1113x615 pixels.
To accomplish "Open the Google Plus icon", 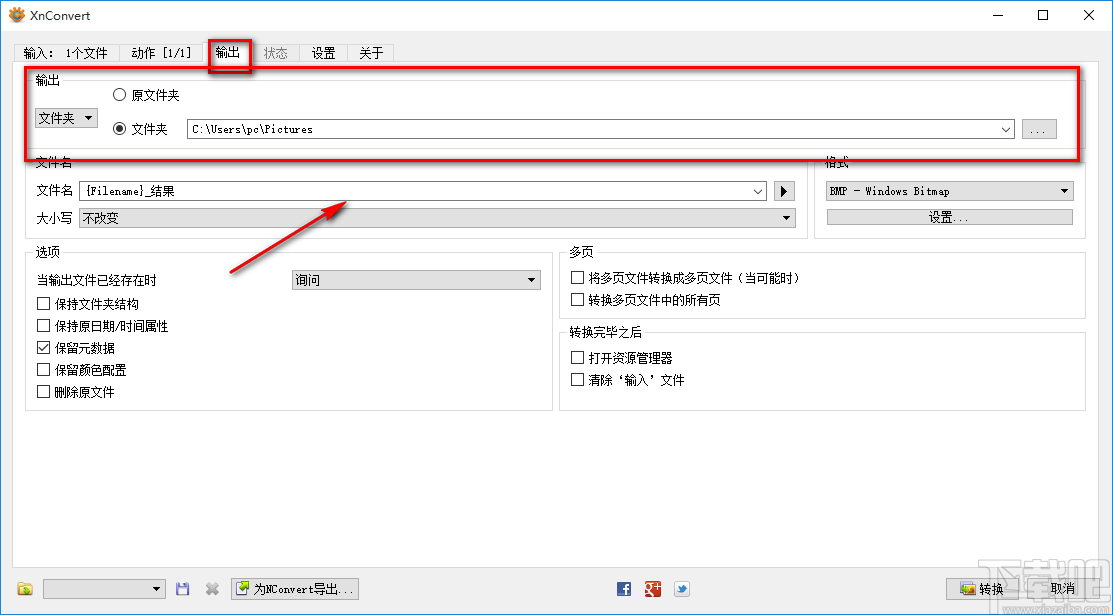I will [653, 589].
